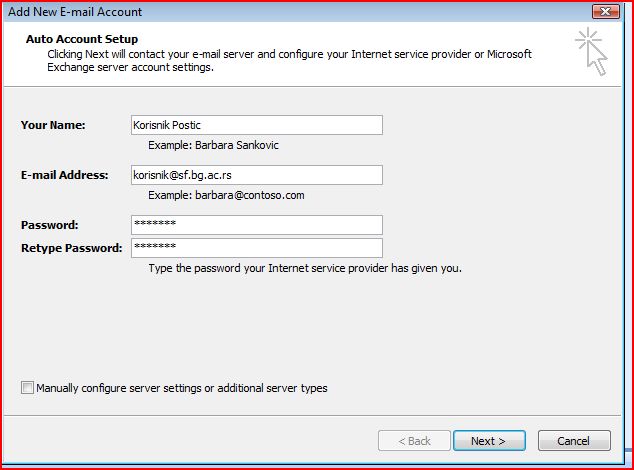Click the Auto Account Setup heading

(x=82, y=39)
